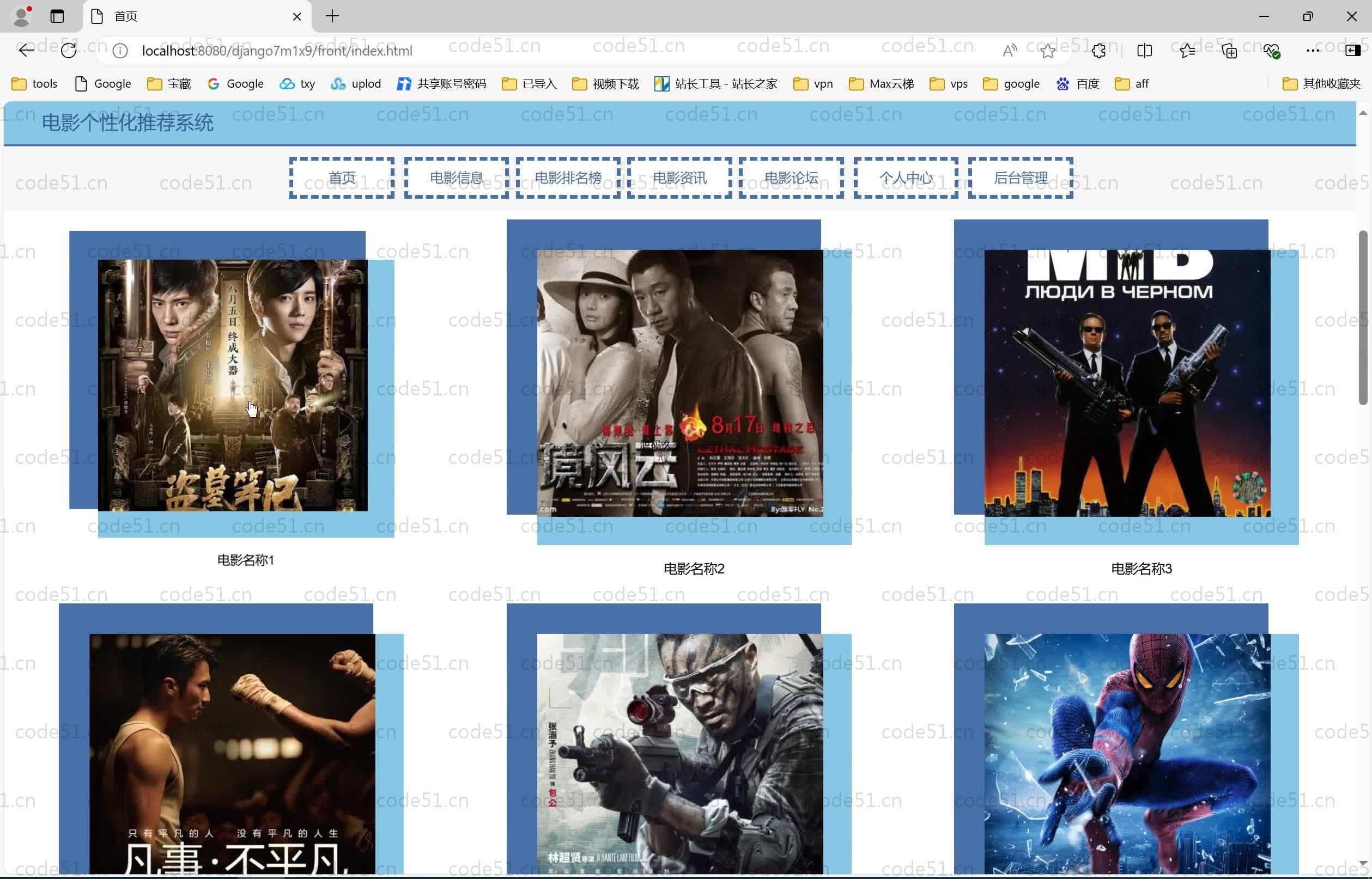Open browser extensions puzzle icon

(x=1098, y=51)
